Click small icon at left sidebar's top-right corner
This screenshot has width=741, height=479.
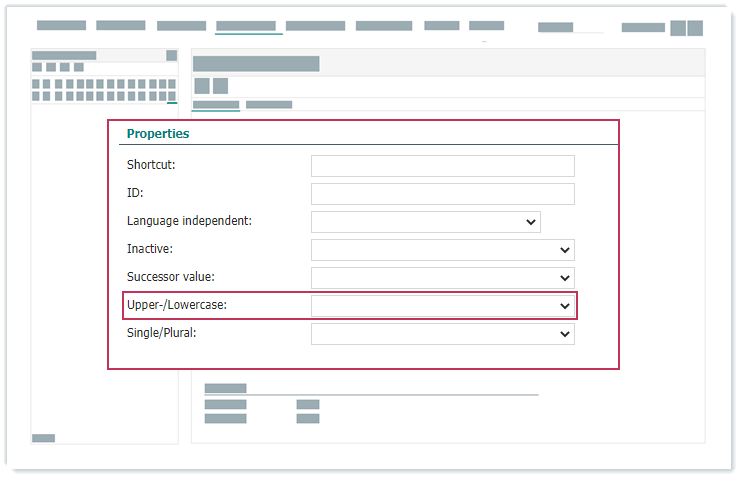click(172, 56)
